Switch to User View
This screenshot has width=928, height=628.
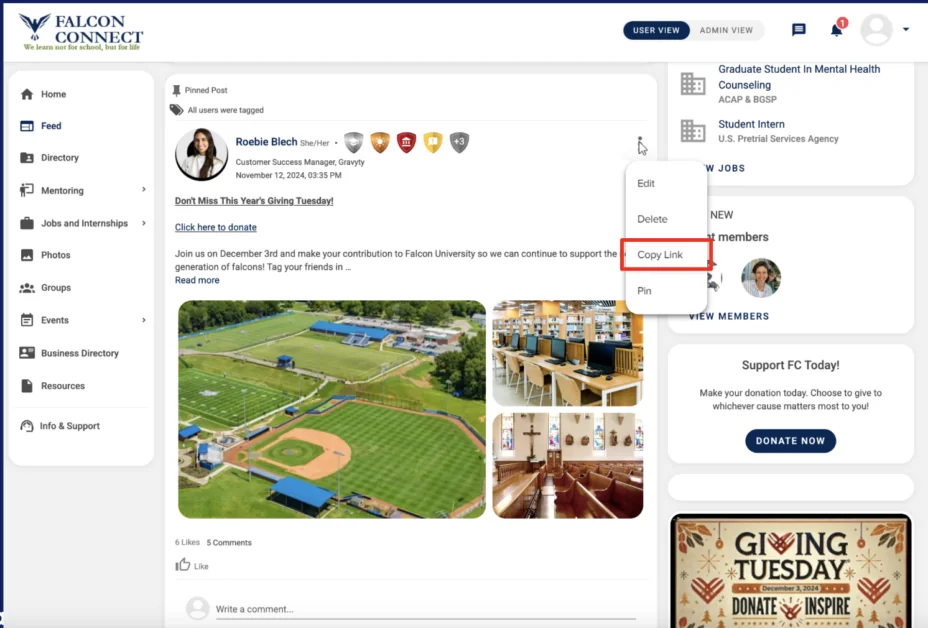[656, 30]
